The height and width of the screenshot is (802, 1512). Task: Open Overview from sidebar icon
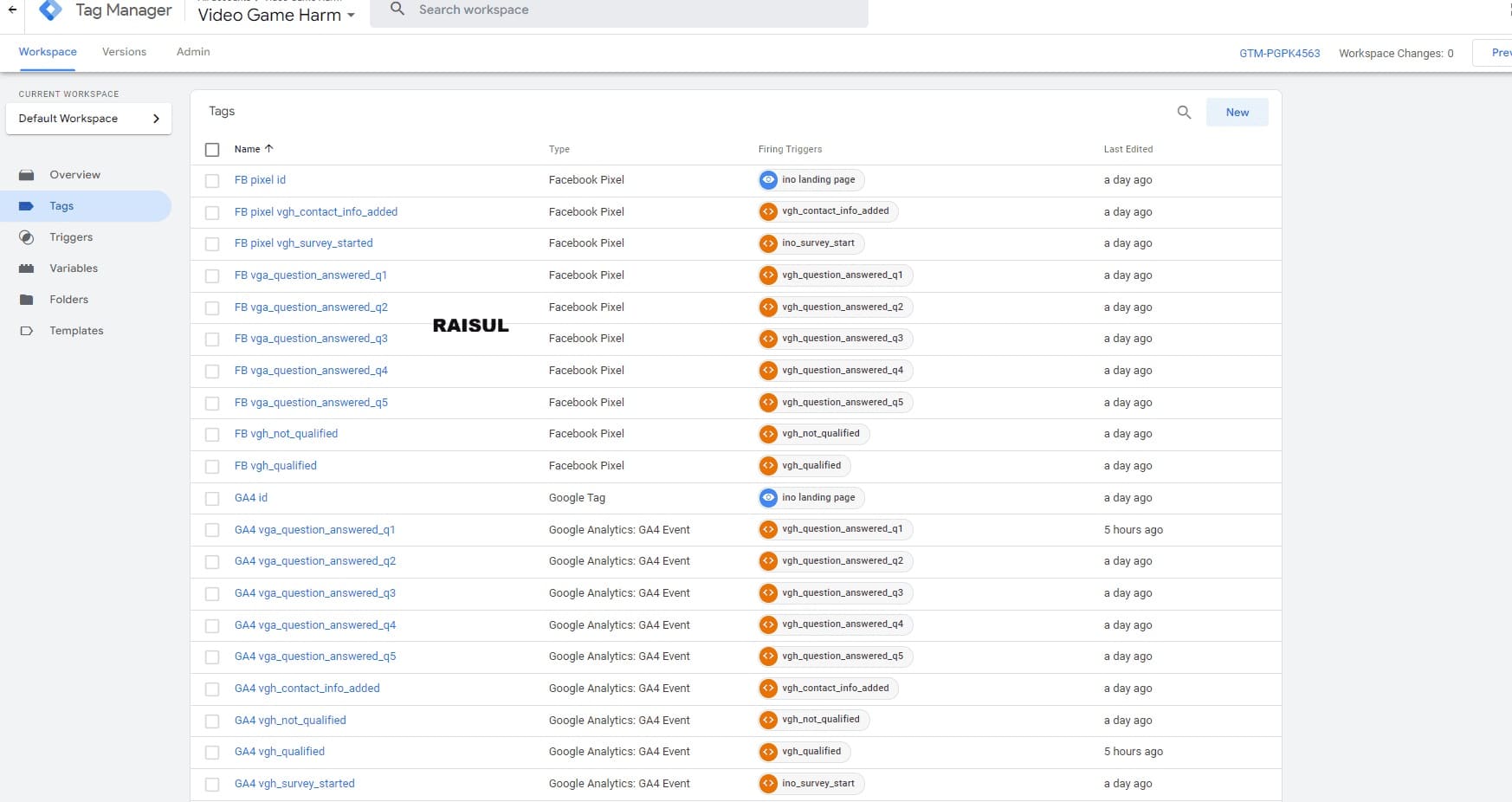coord(27,175)
